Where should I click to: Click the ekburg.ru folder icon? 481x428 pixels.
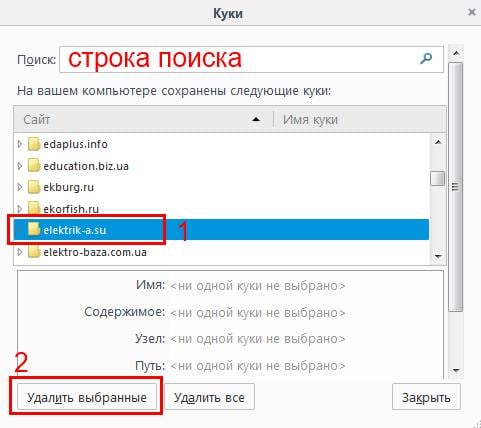click(x=34, y=187)
